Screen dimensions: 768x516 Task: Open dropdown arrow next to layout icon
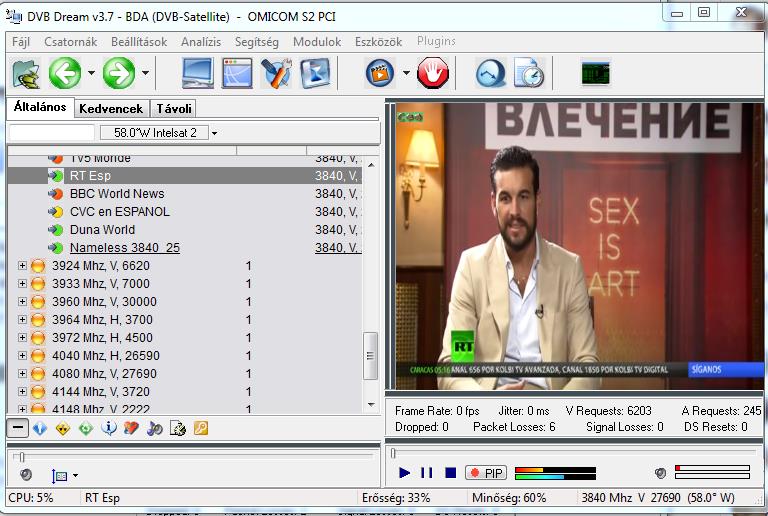pyautogui.click(x=75, y=475)
